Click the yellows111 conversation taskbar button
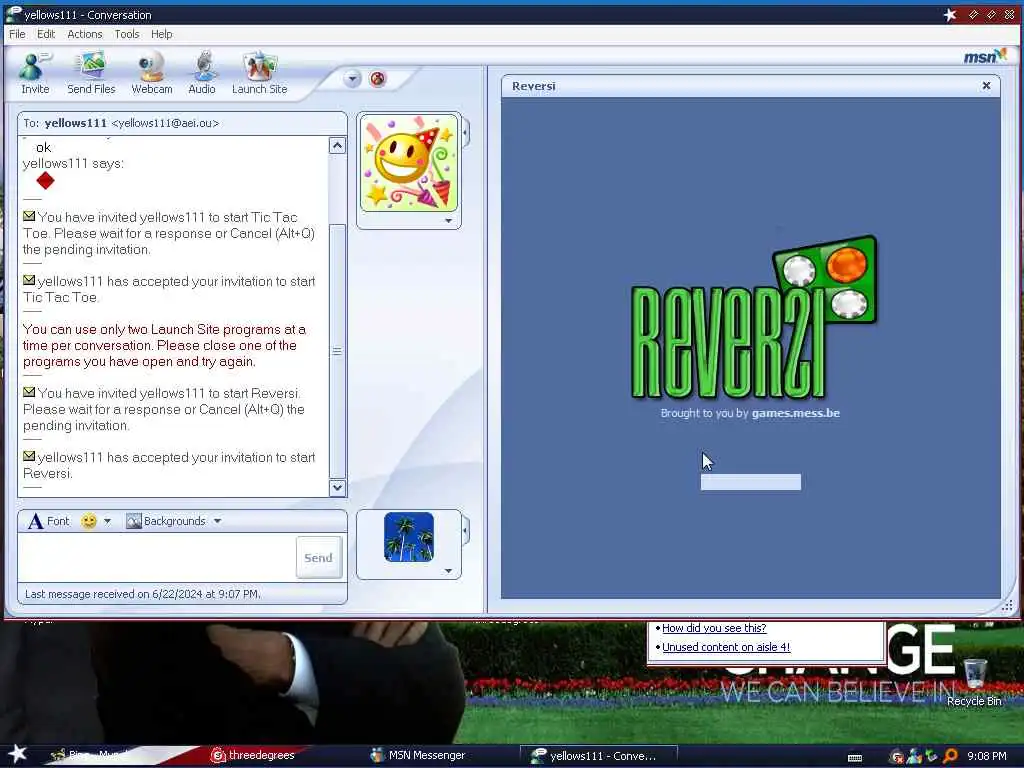 [x=598, y=756]
